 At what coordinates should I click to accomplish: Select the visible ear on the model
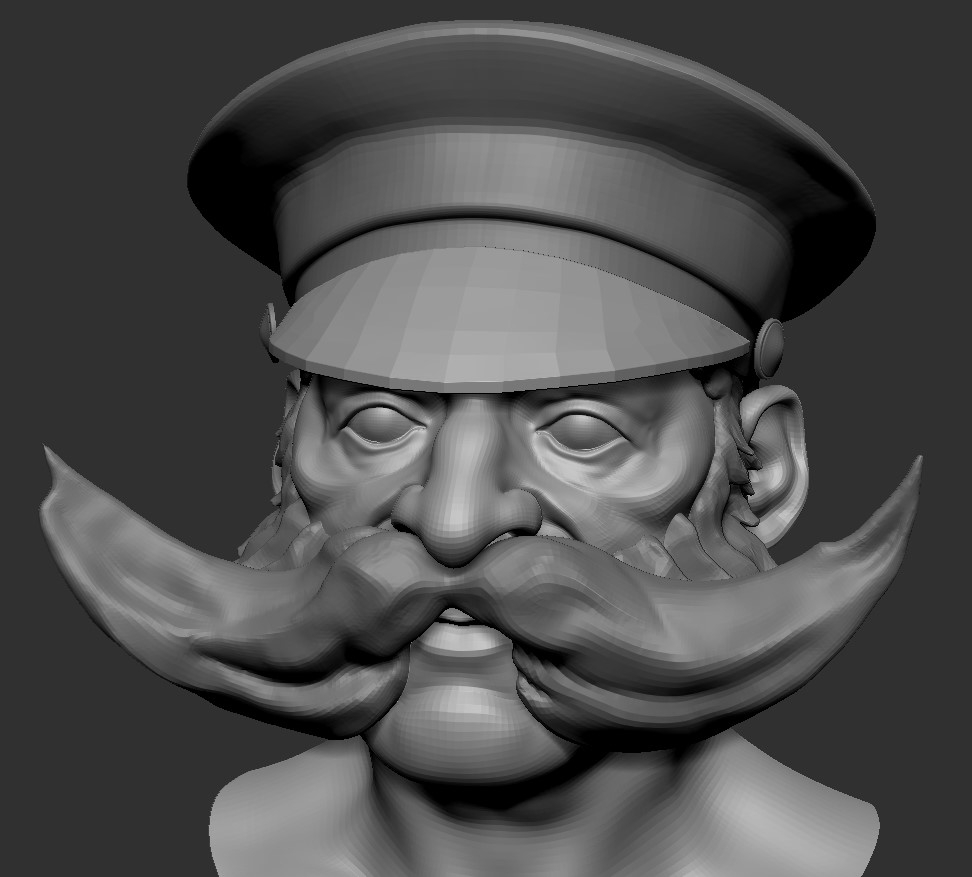tap(775, 450)
